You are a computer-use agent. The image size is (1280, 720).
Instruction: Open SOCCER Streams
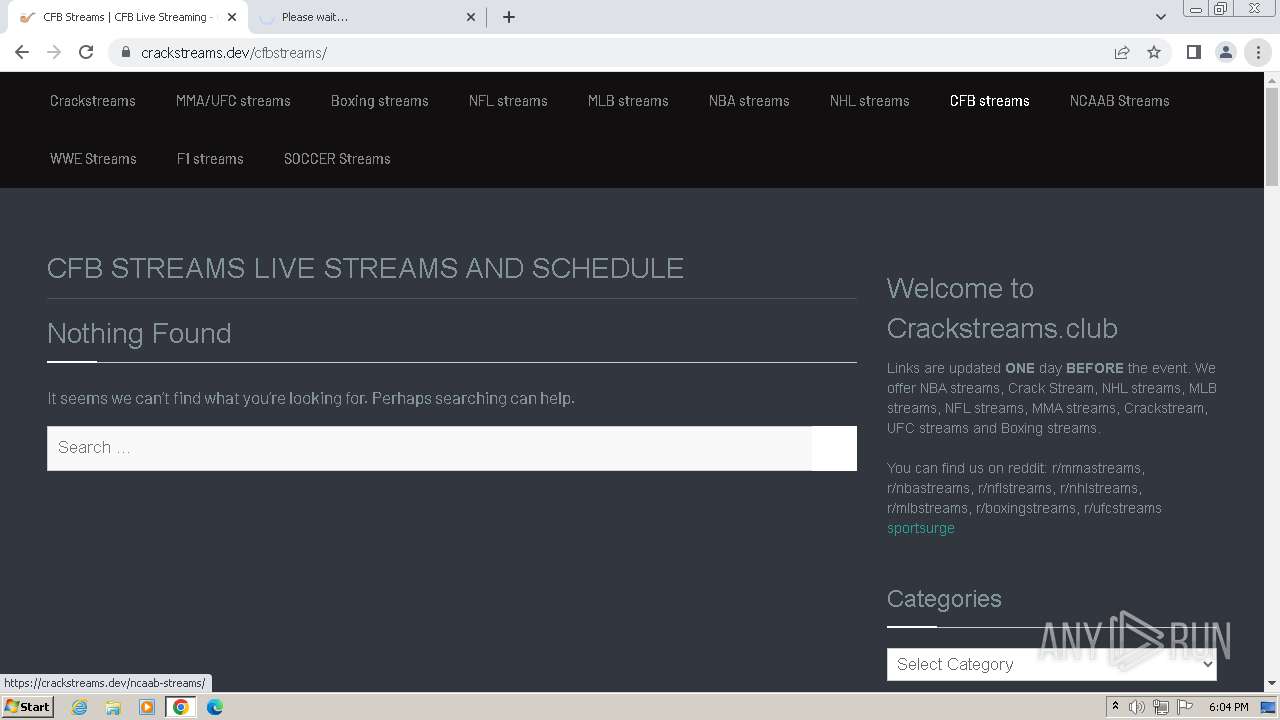[x=337, y=159]
